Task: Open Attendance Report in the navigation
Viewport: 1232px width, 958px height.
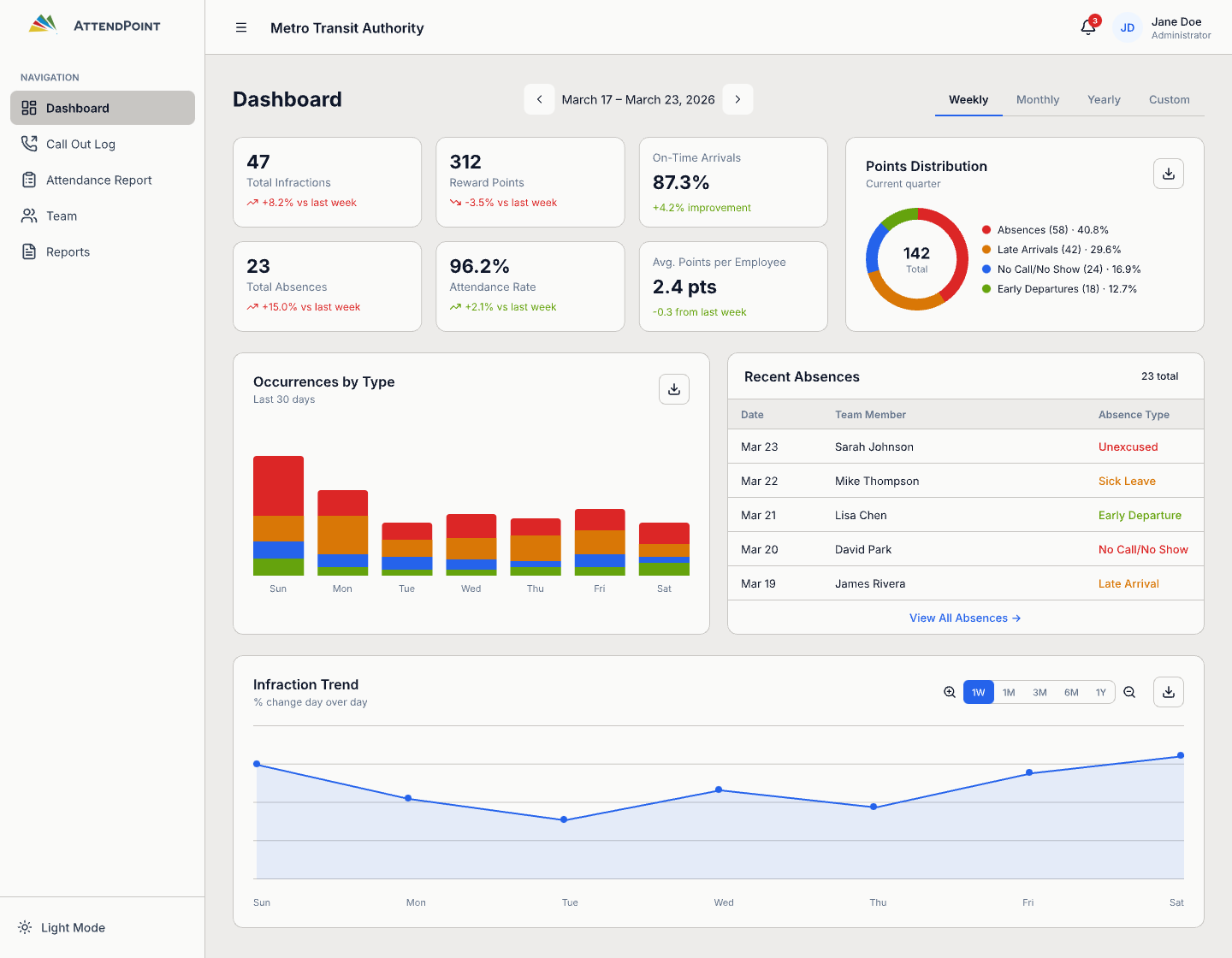Action: (103, 180)
